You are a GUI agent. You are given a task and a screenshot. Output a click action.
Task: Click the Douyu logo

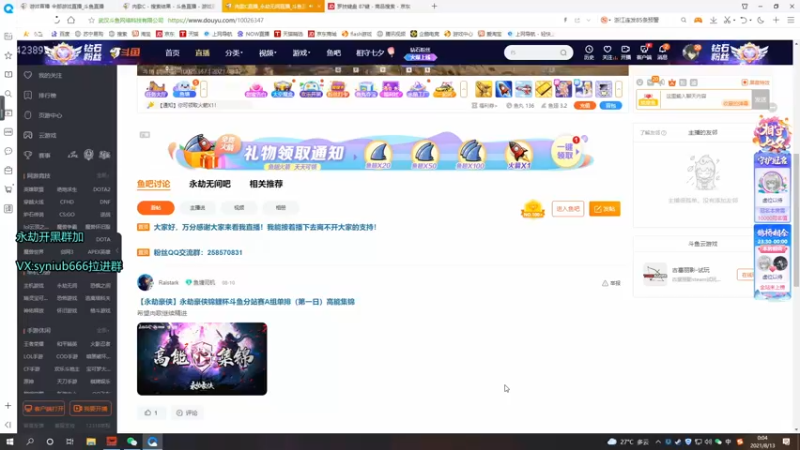tap(125, 53)
